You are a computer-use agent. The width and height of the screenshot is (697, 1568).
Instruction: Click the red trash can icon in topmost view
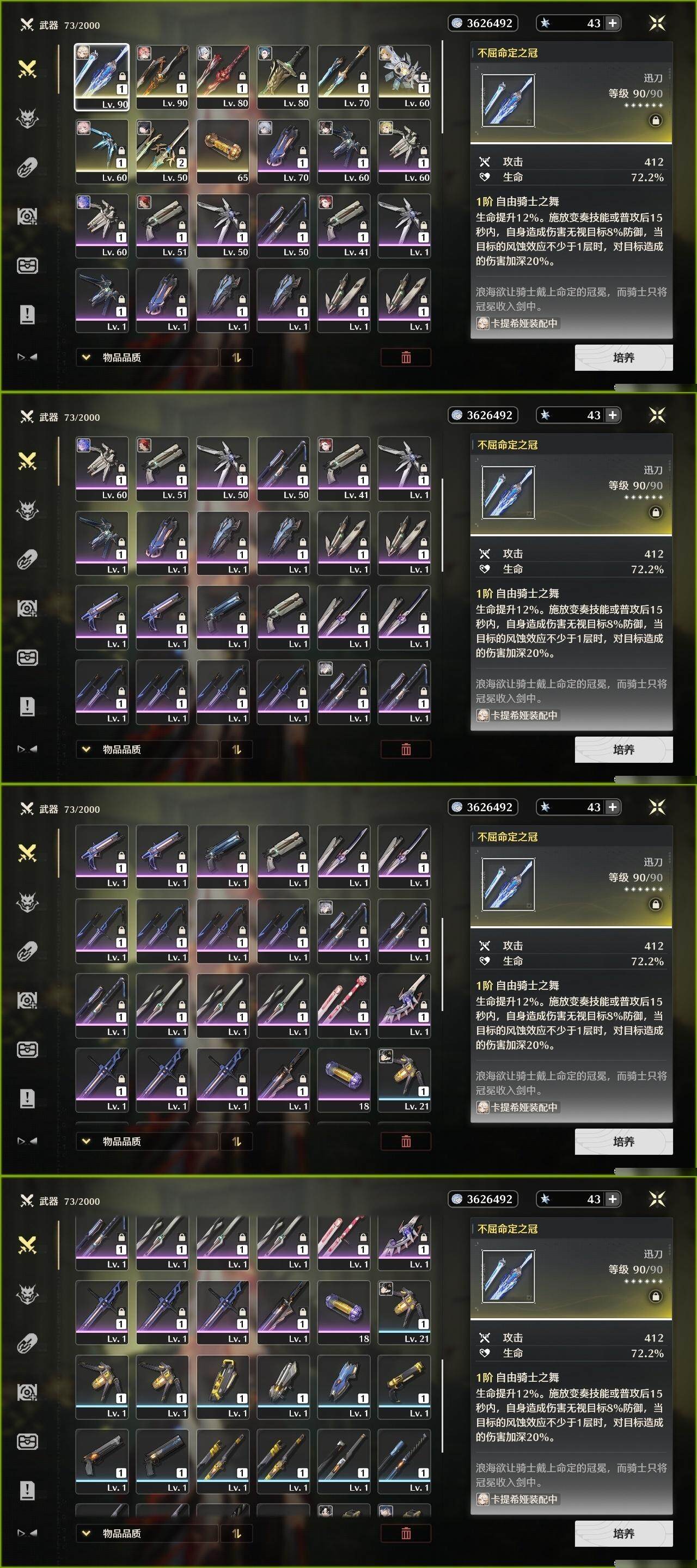point(406,357)
